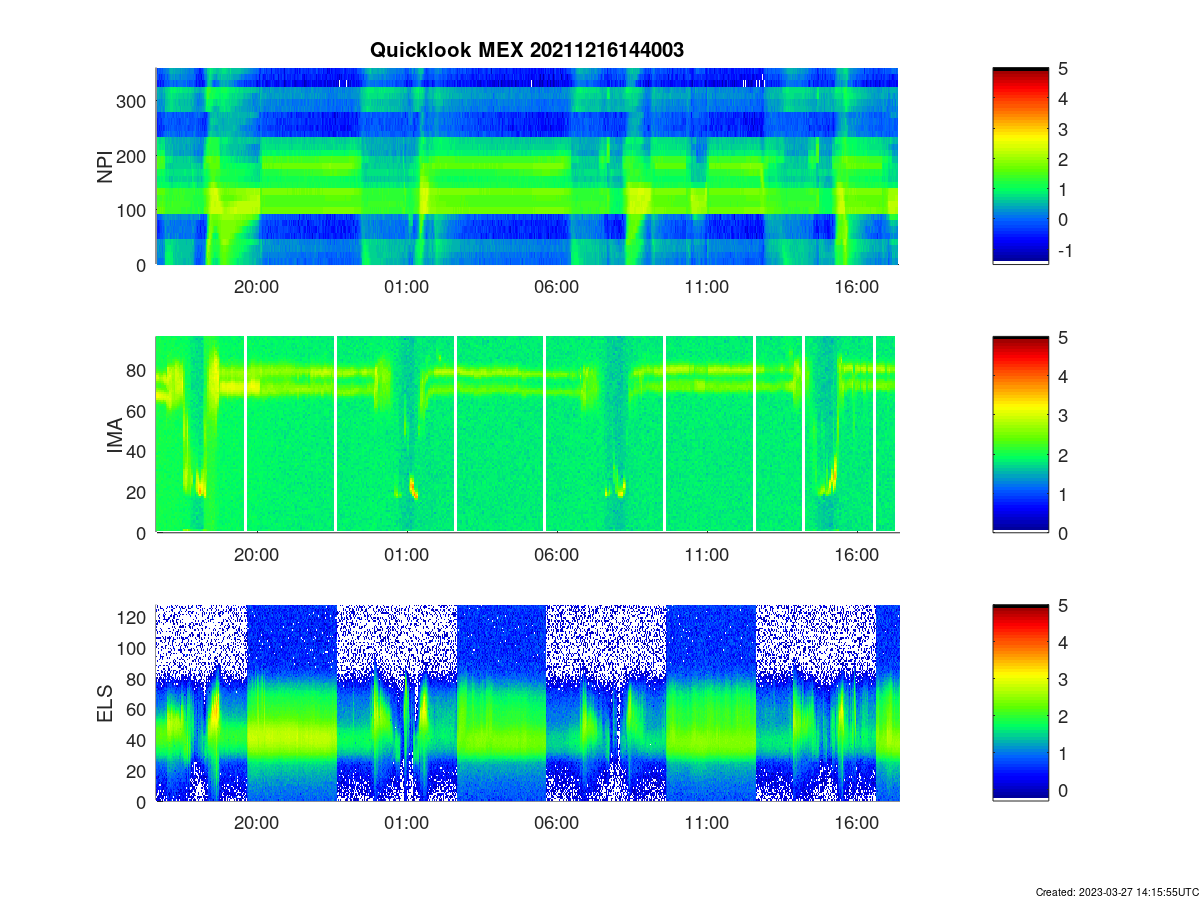Select the NPI y-axis label
Viewport: 1200px width, 900px height.
point(105,167)
